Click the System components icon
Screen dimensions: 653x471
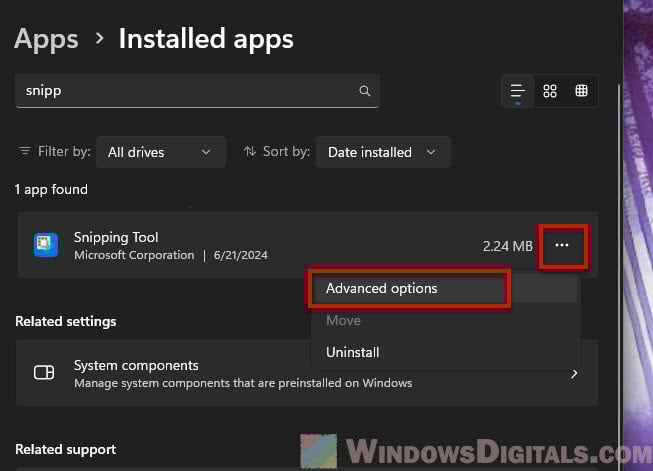click(x=44, y=372)
